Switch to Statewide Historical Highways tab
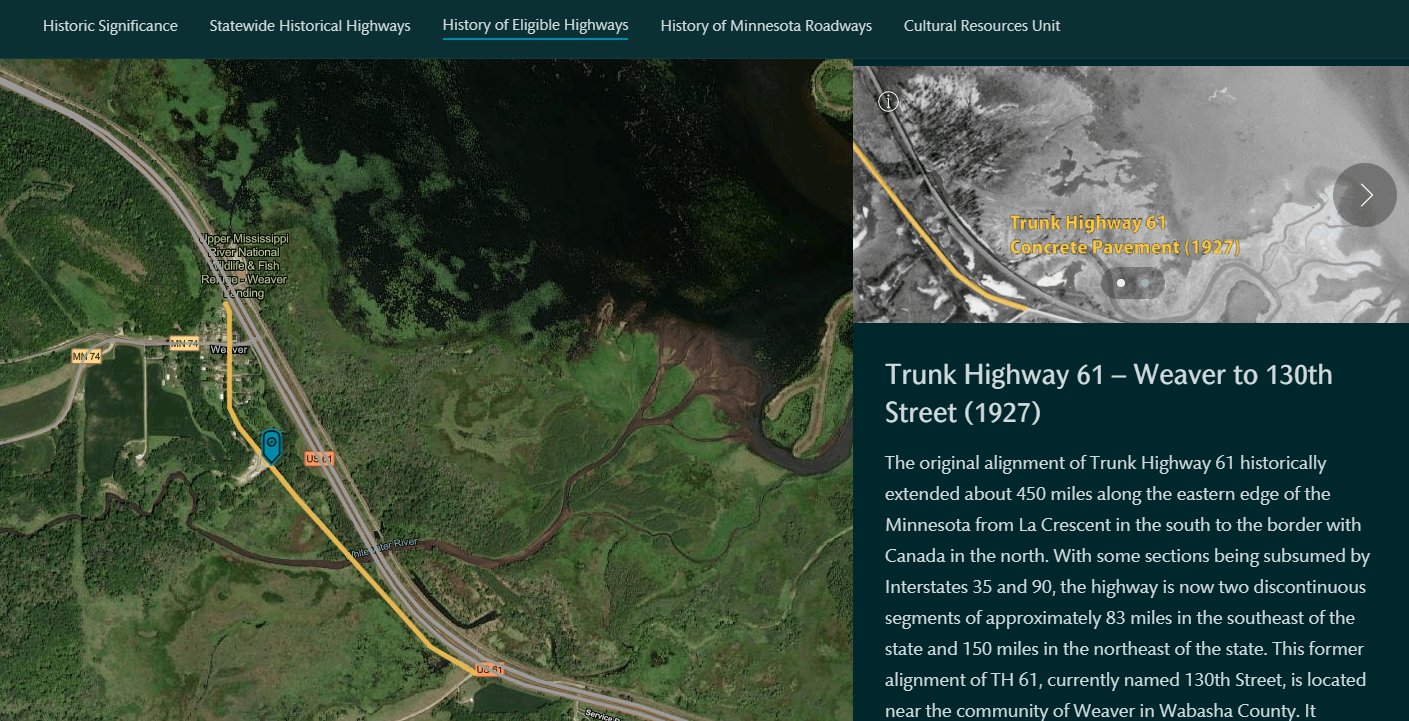This screenshot has height=721, width=1409. click(x=310, y=26)
